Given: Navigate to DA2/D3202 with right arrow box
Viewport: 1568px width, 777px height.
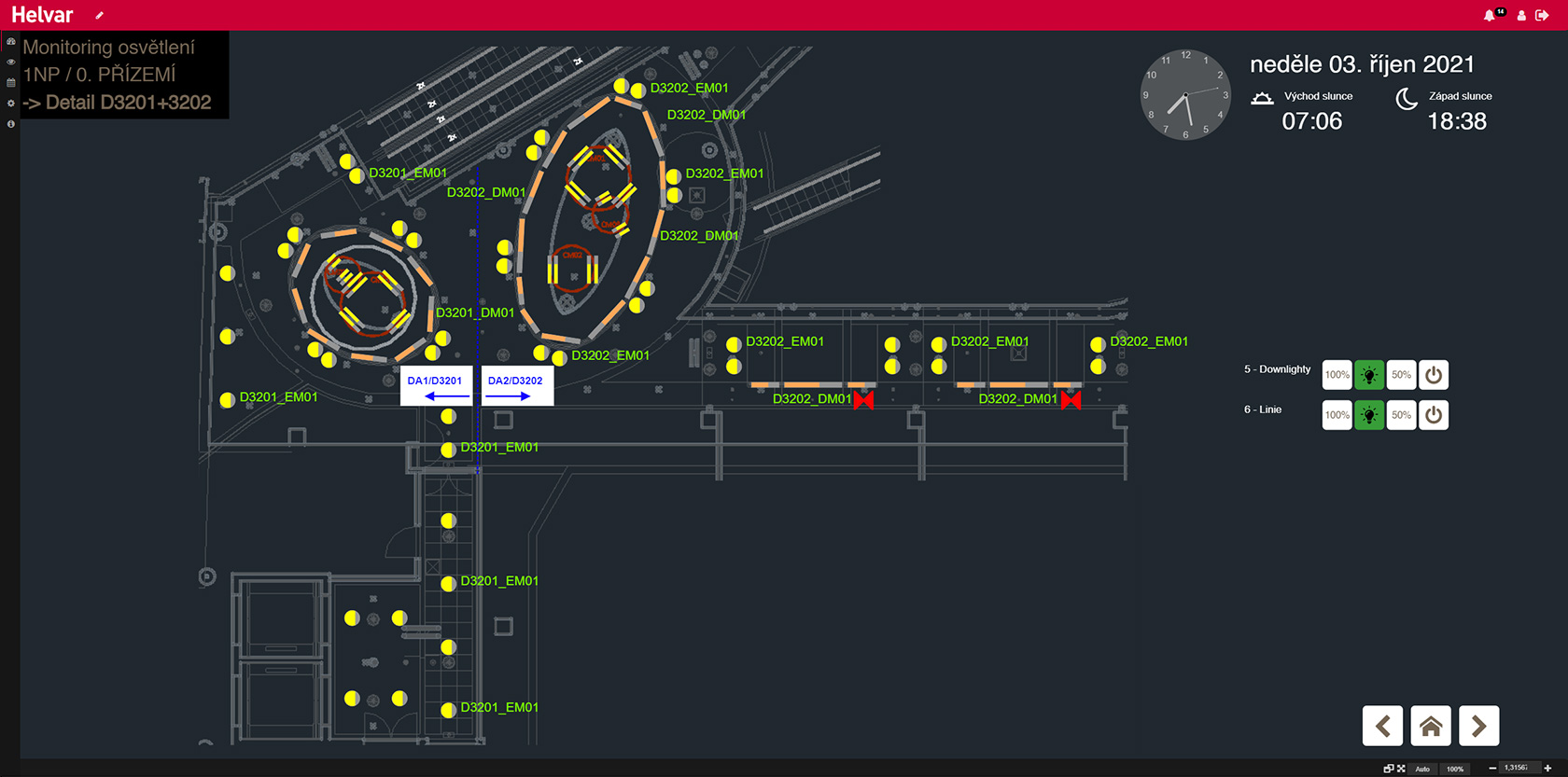Looking at the screenshot, I should (516, 387).
